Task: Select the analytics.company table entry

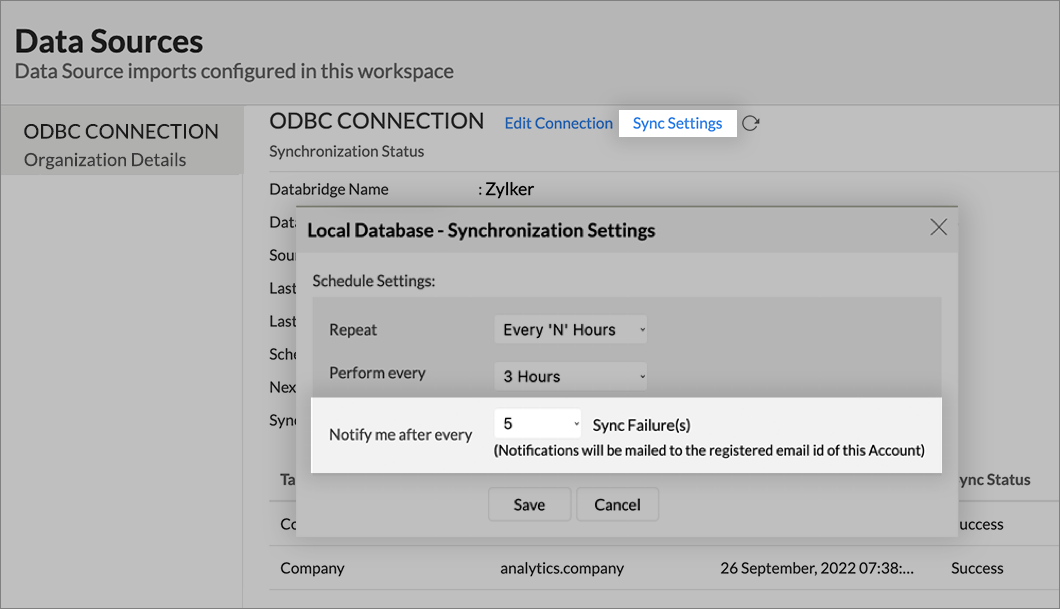Action: (561, 568)
